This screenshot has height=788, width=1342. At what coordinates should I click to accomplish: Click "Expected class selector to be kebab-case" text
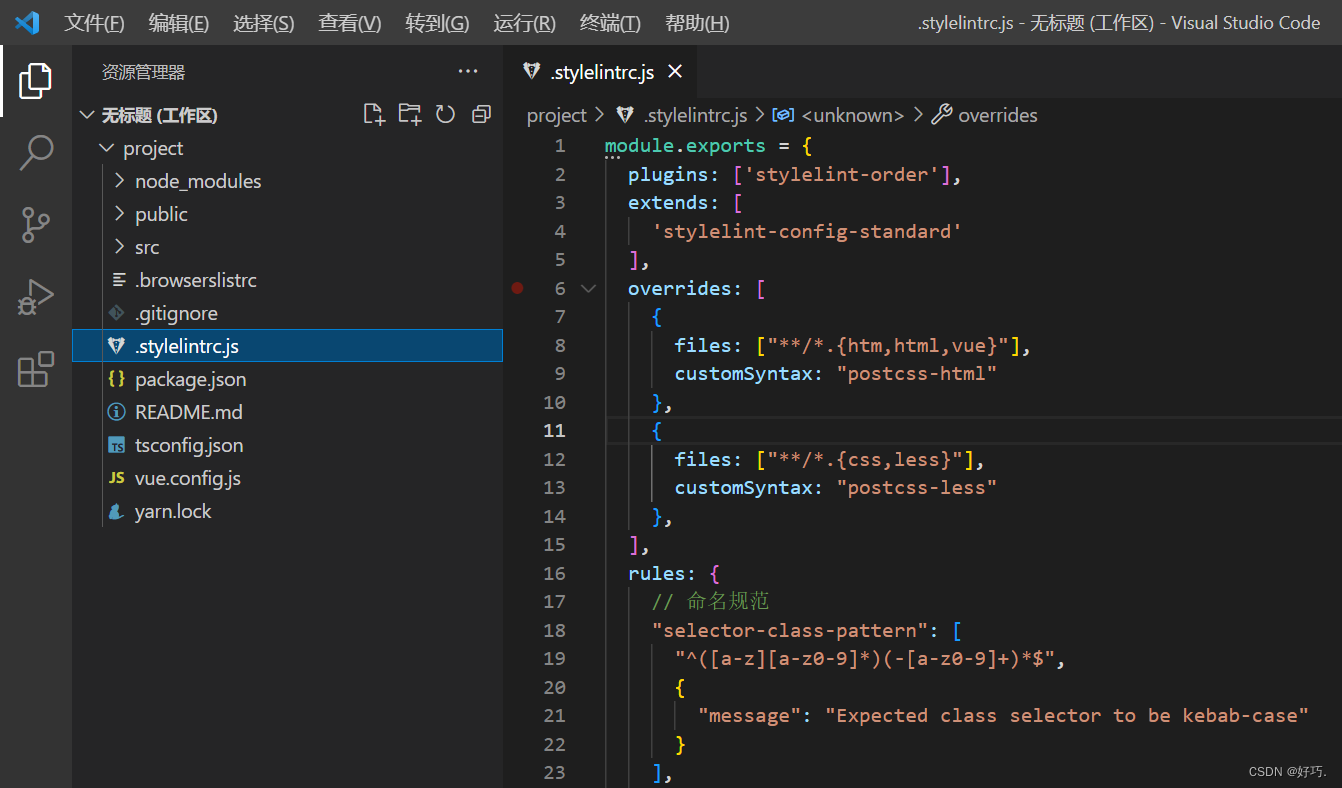(1067, 715)
